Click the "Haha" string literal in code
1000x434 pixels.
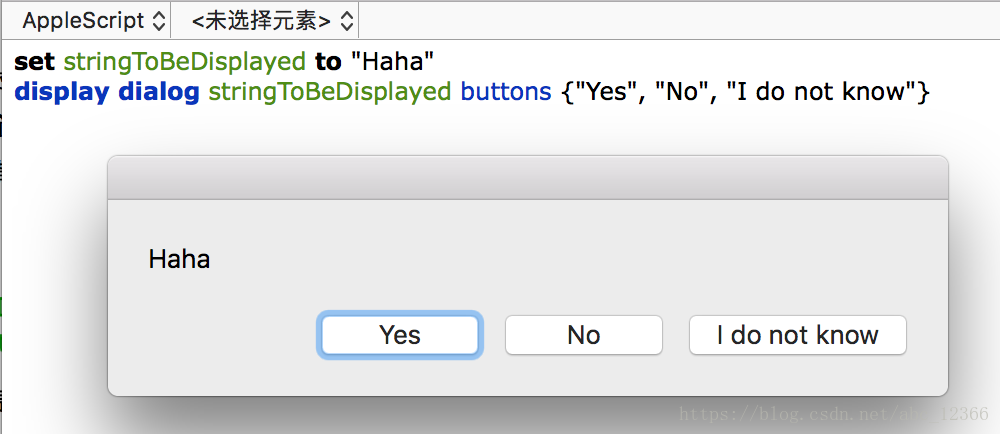click(392, 62)
